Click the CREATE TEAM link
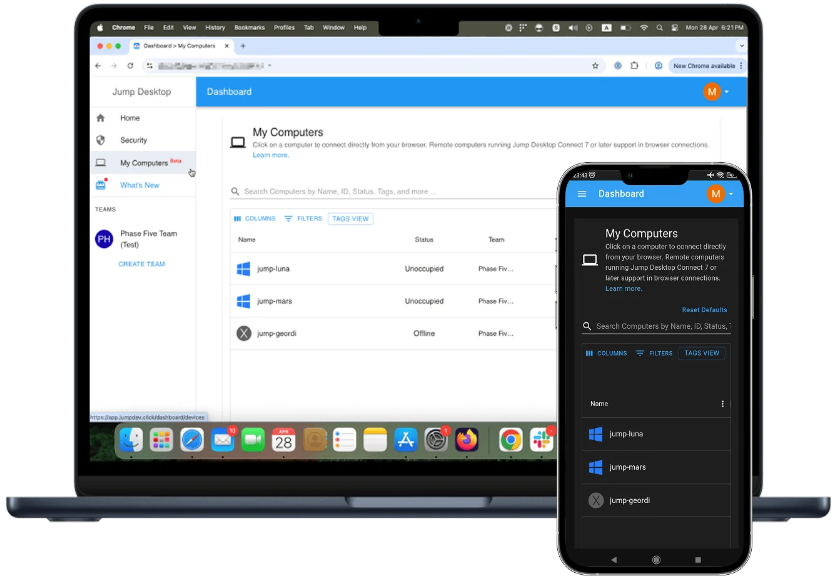Screen dimensions: 836x584 tap(141, 264)
